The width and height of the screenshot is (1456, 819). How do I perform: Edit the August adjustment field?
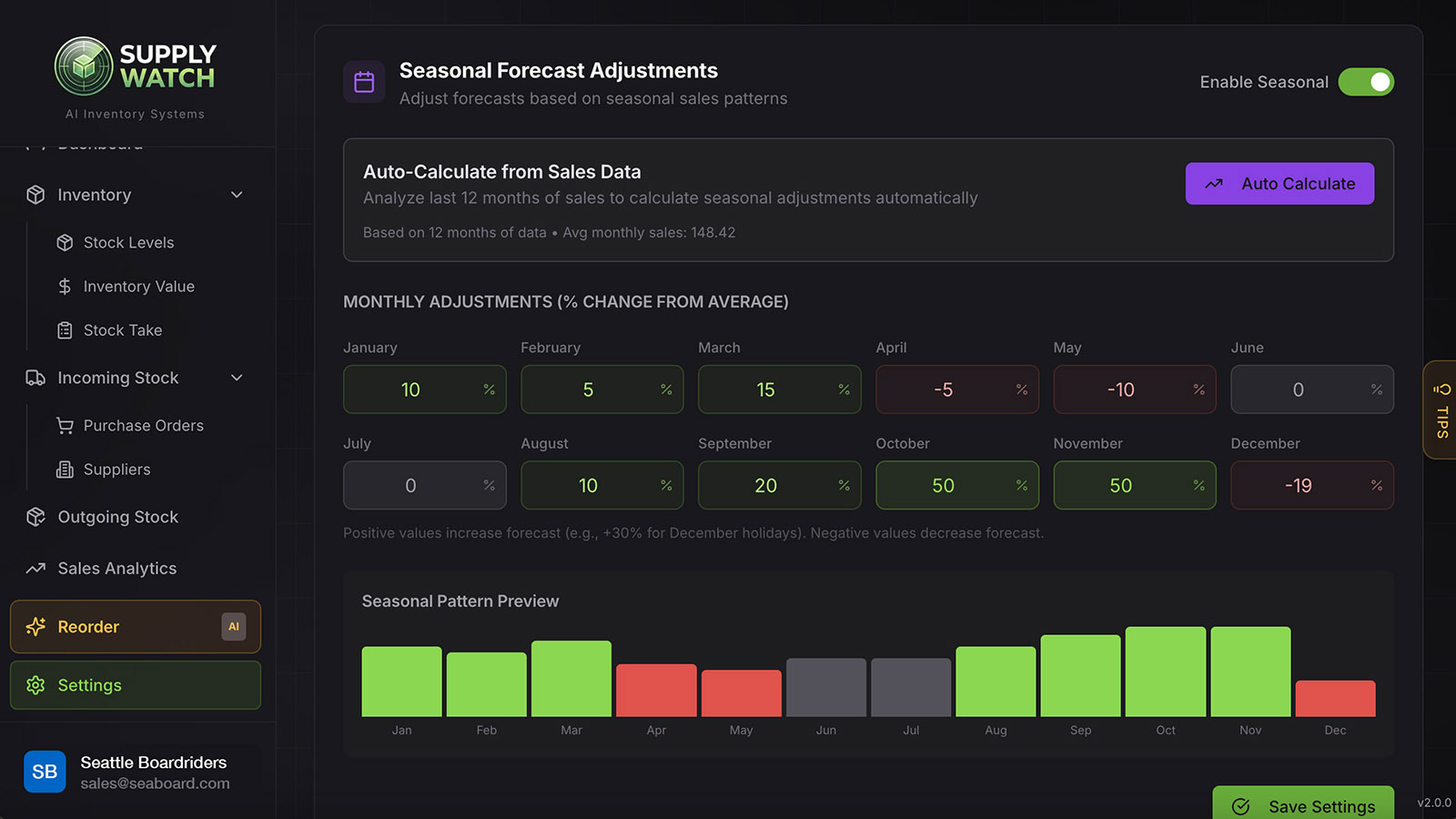point(602,485)
